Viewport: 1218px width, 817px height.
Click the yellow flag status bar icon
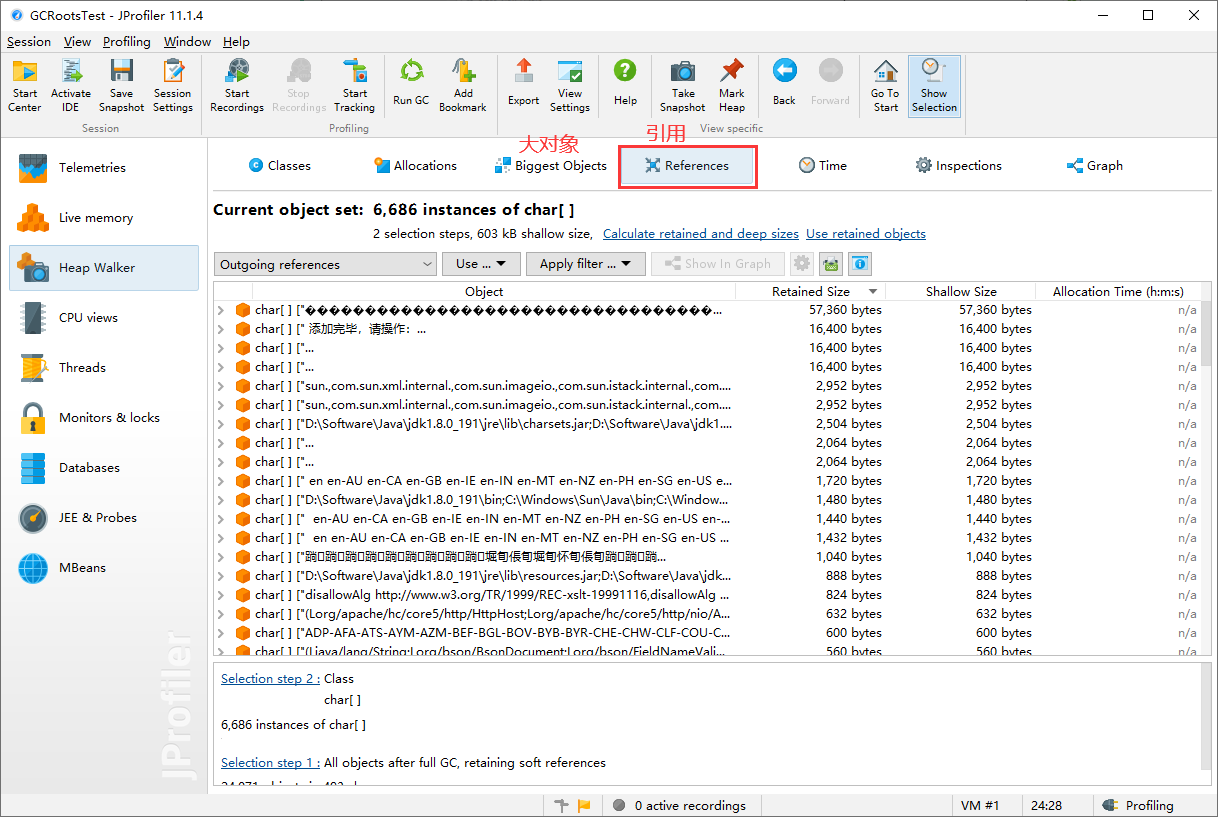(584, 805)
